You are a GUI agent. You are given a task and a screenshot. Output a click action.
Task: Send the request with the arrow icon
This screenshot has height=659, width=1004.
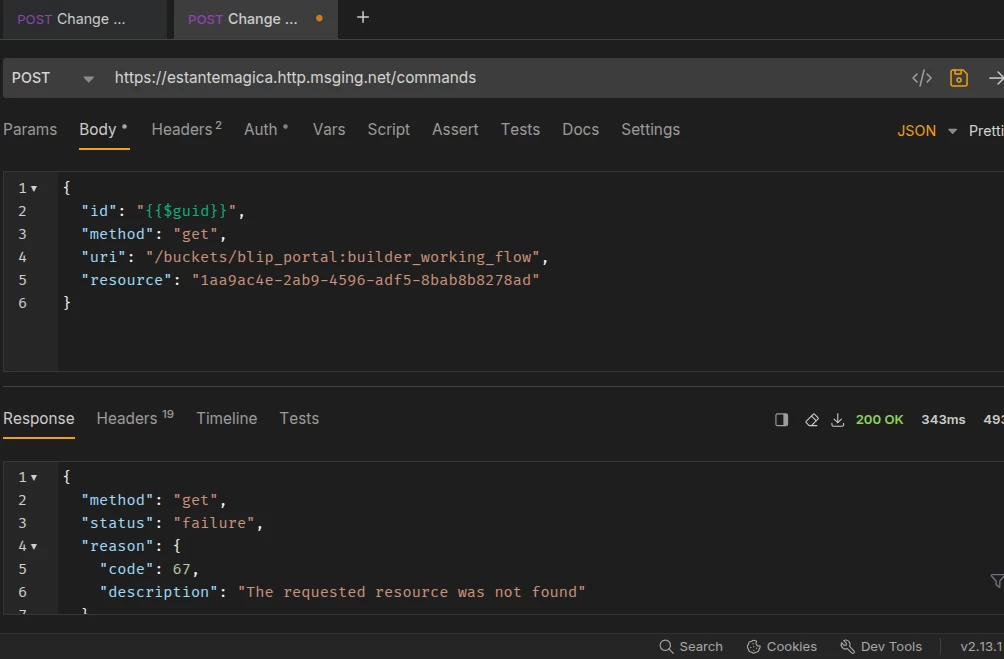click(995, 78)
